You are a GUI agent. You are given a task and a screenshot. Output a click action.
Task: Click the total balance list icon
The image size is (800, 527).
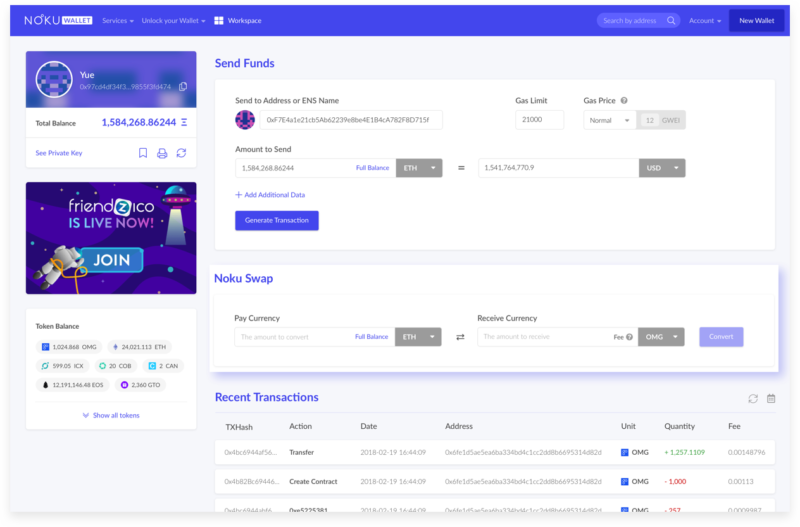pos(184,122)
